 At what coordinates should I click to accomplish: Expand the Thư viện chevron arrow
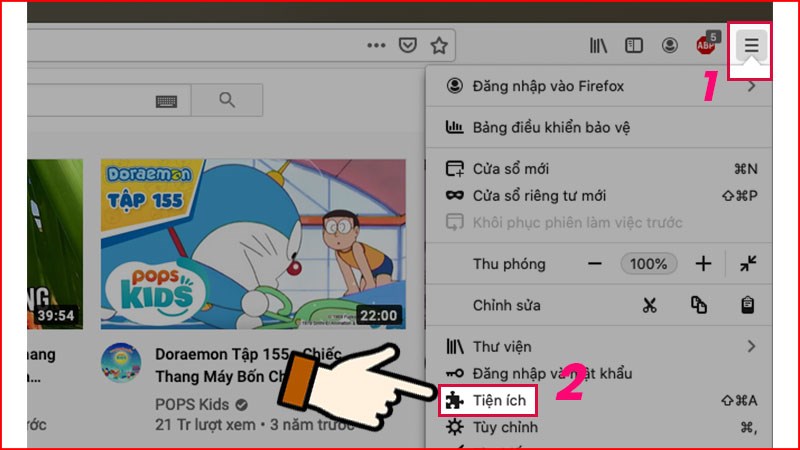(751, 346)
